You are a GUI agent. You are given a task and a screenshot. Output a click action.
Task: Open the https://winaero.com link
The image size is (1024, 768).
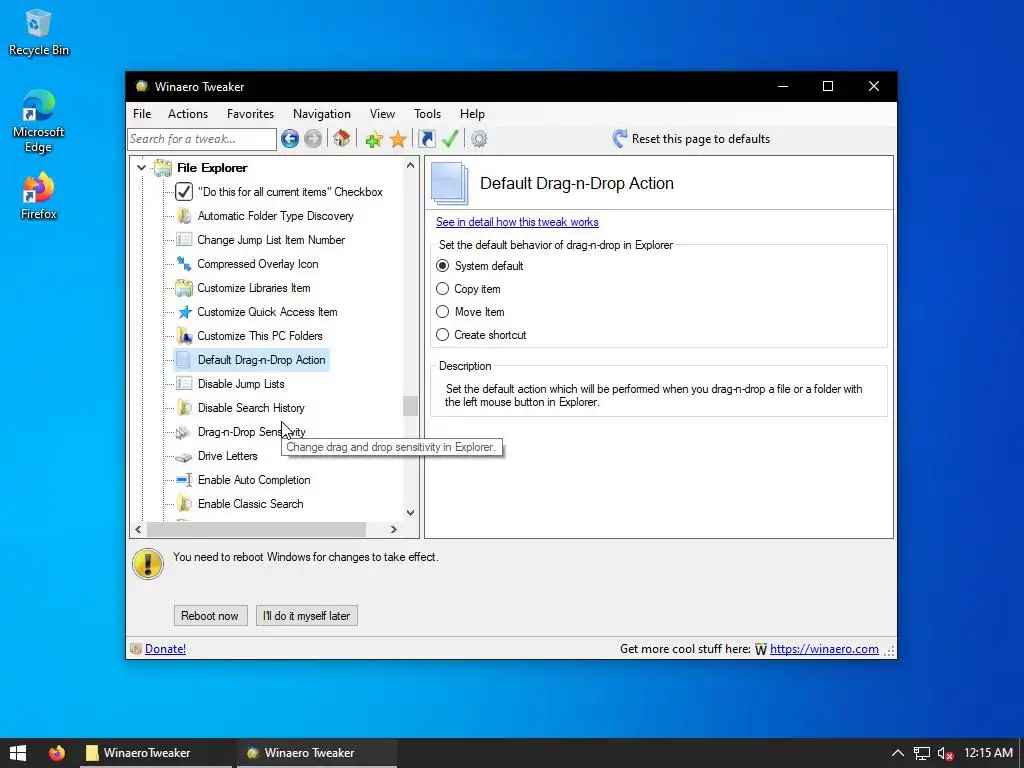pos(824,649)
